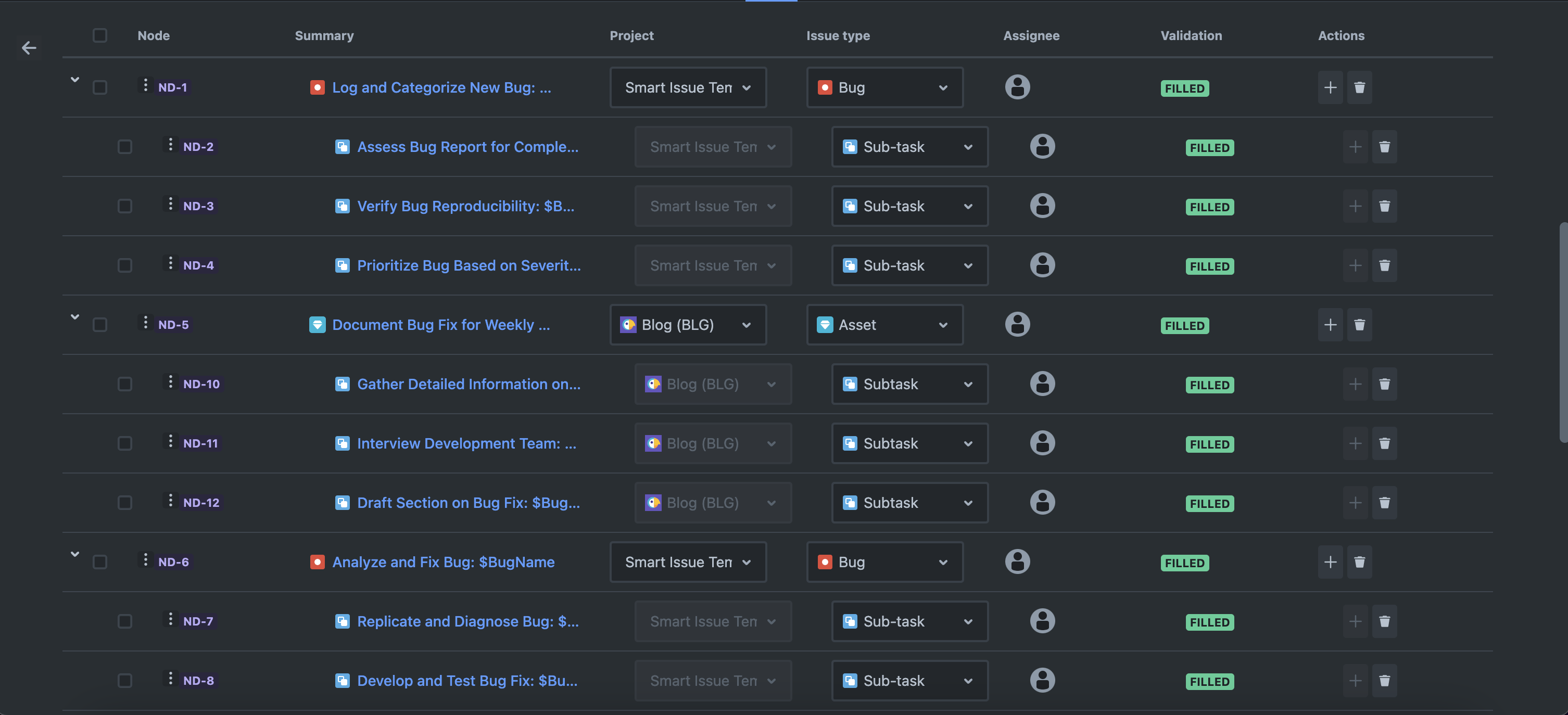Add child node under ND-5
The image size is (1568, 715).
coord(1330,325)
